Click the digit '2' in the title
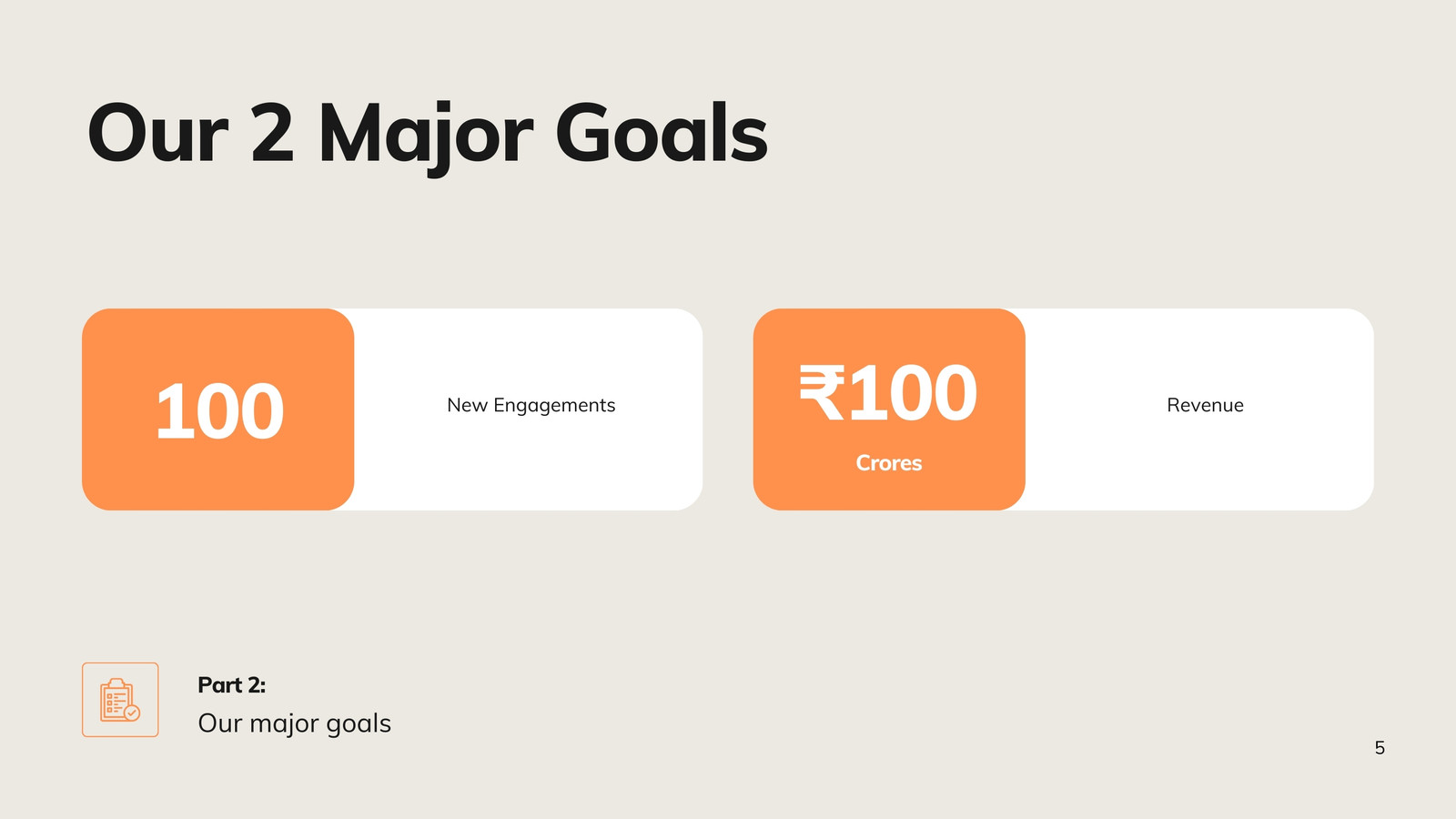 tap(272, 134)
